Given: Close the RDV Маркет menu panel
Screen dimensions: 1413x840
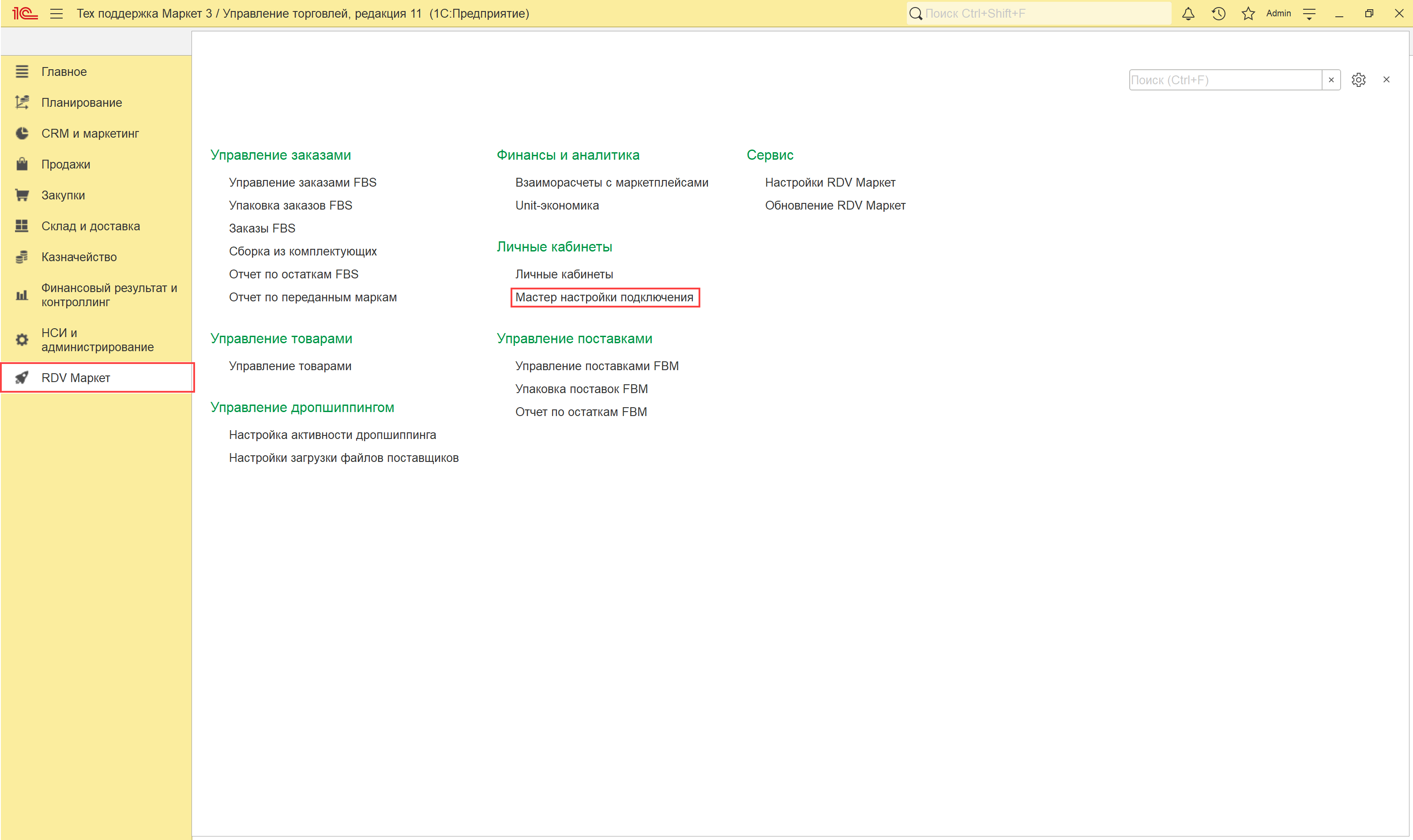Looking at the screenshot, I should point(1386,80).
